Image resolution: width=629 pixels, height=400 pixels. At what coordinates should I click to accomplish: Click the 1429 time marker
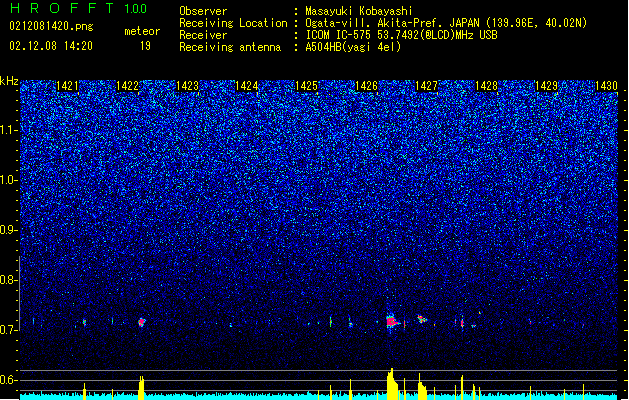(546, 86)
